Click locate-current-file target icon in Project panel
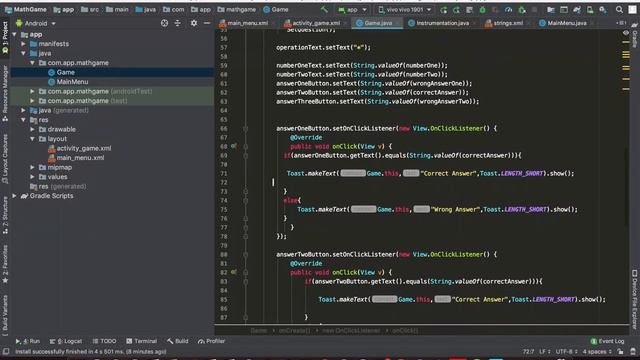The height and width of the screenshot is (360, 640). click(164, 23)
